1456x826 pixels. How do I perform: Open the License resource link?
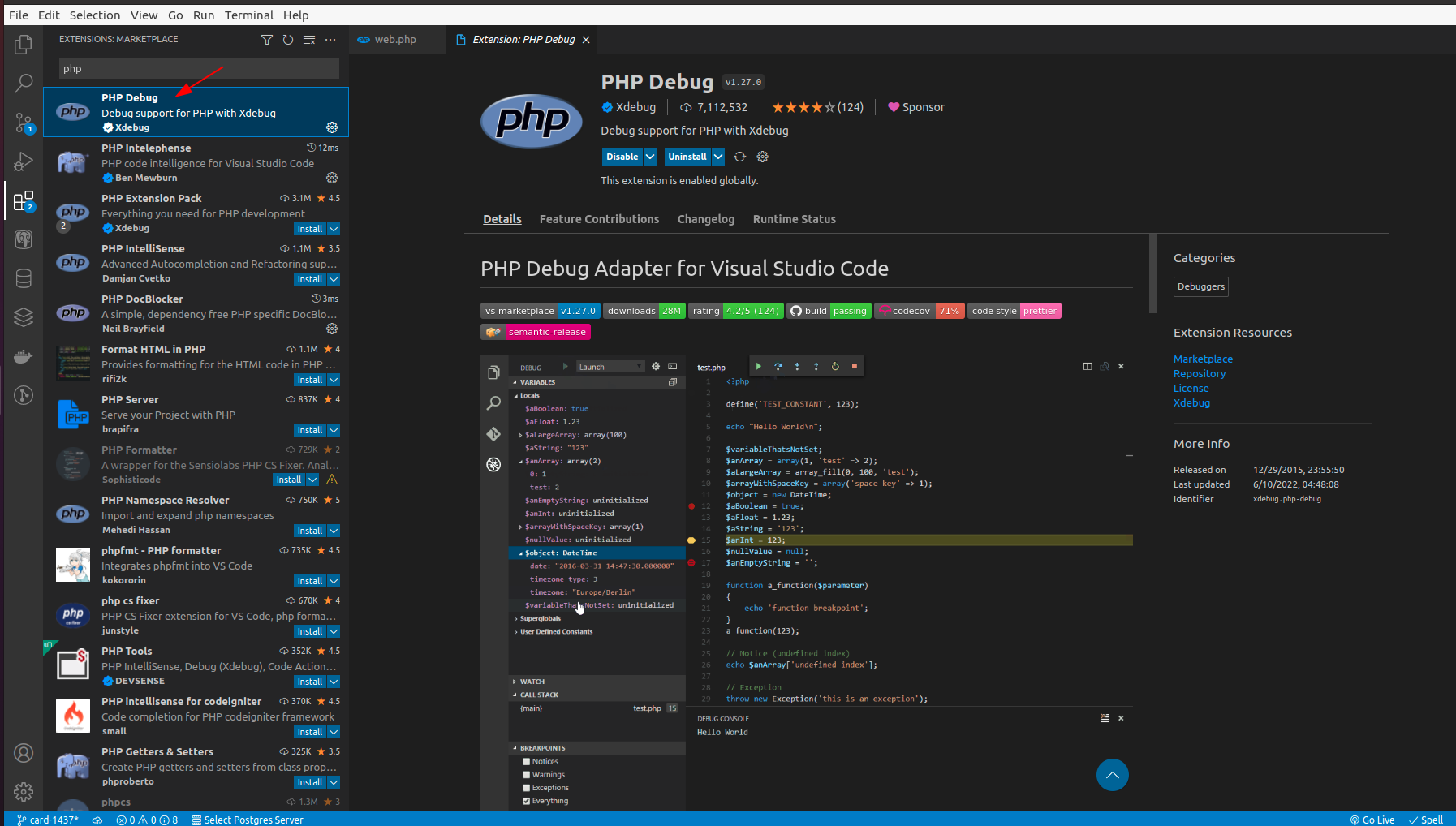click(1191, 388)
